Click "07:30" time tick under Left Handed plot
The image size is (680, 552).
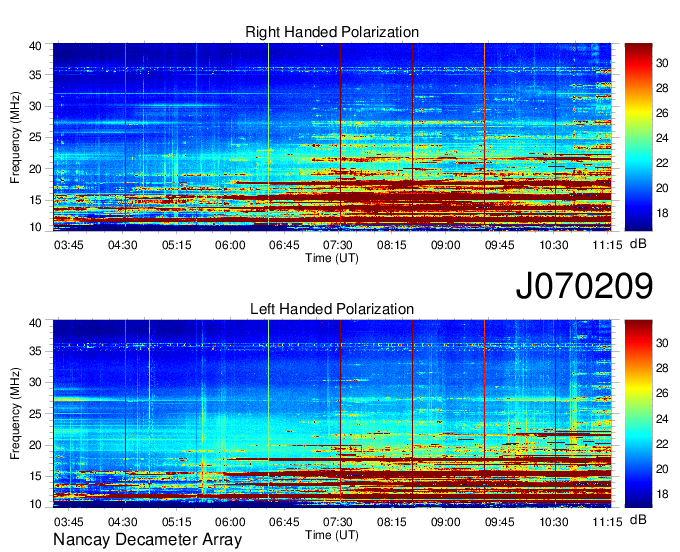338,522
